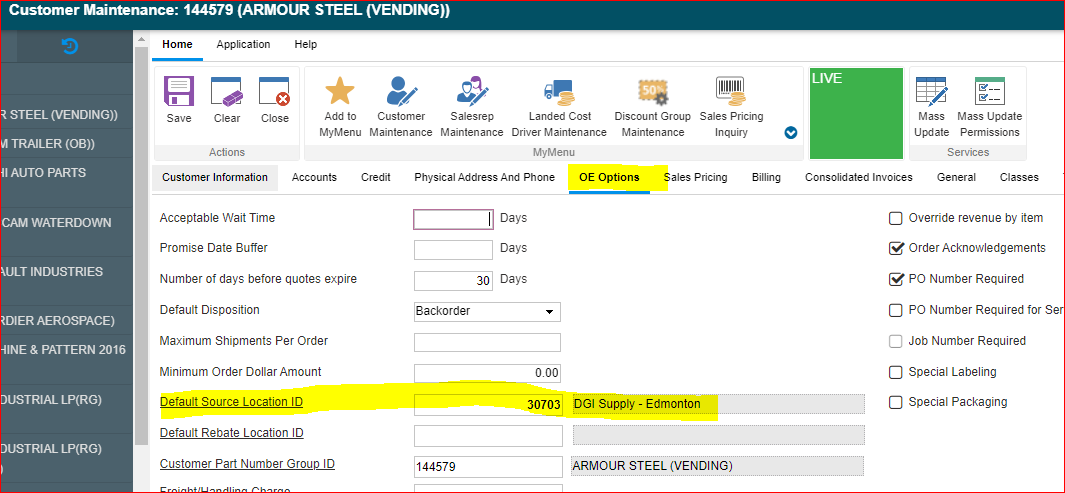Click Add to MyMenu star icon
This screenshot has width=1065, height=493.
[340, 93]
